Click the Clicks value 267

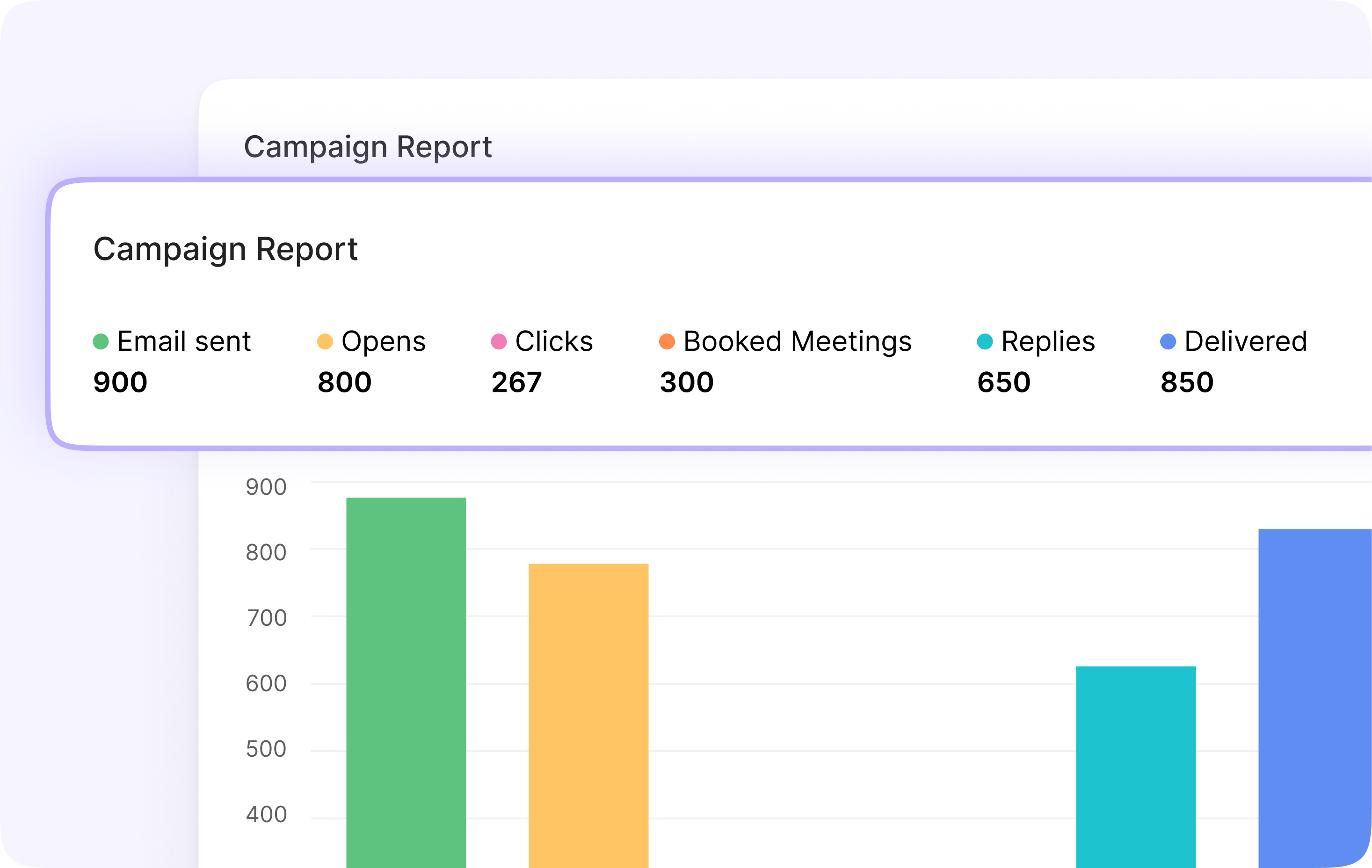(x=516, y=382)
